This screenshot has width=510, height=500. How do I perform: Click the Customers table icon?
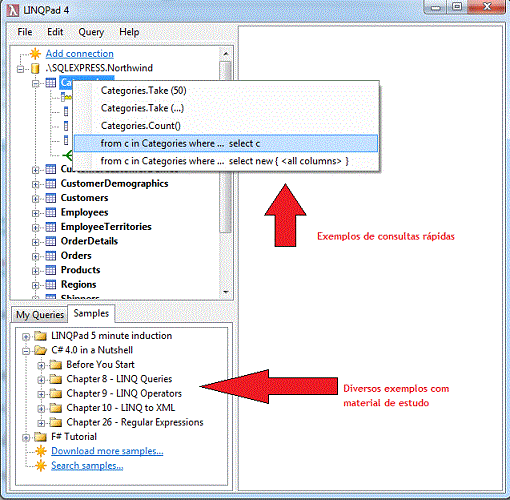click(x=51, y=198)
